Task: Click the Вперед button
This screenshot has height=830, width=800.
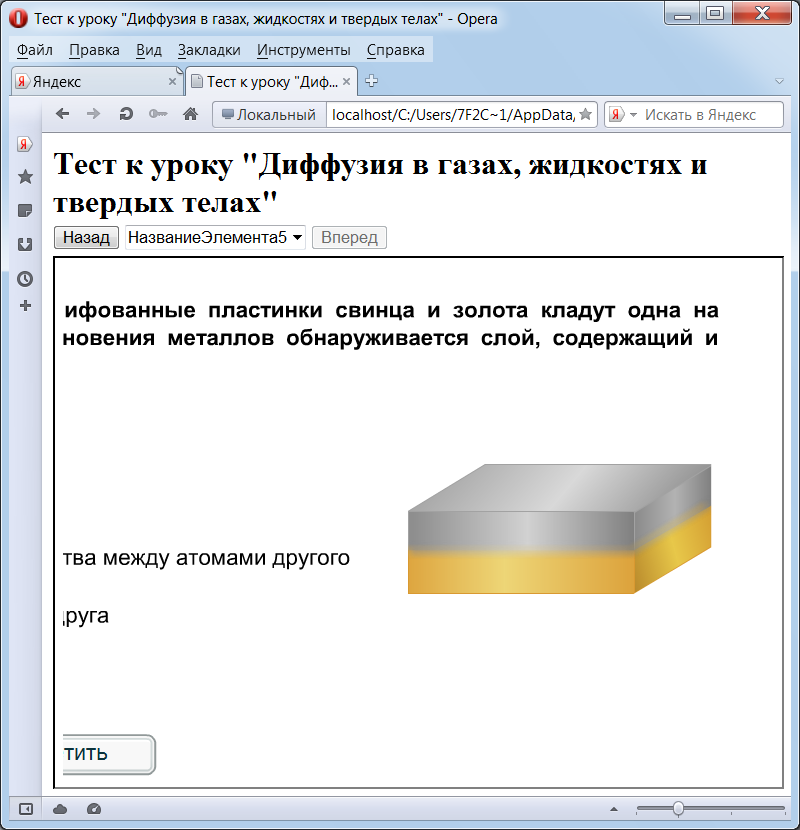Action: tap(349, 237)
